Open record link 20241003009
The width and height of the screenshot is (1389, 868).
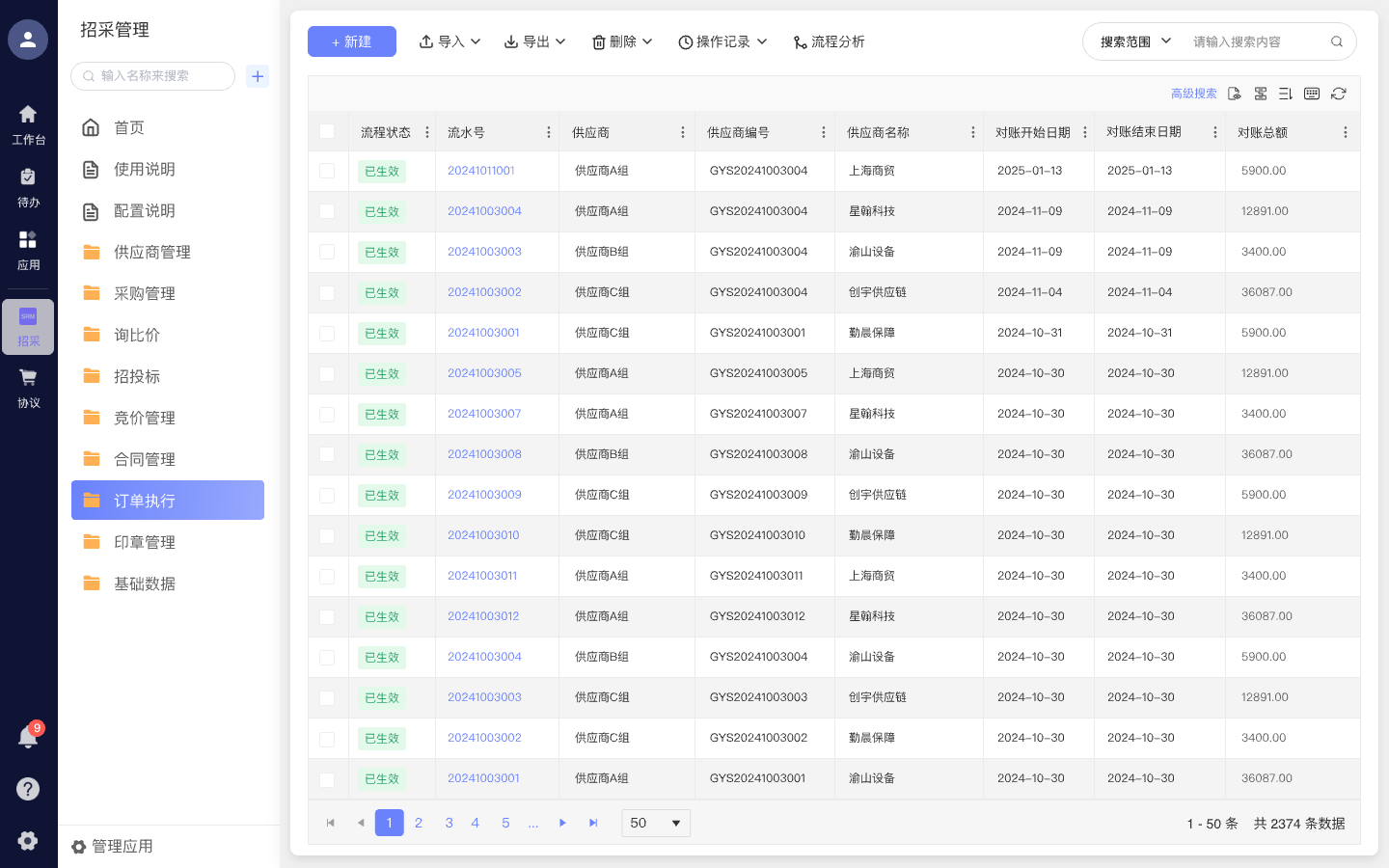coord(484,495)
